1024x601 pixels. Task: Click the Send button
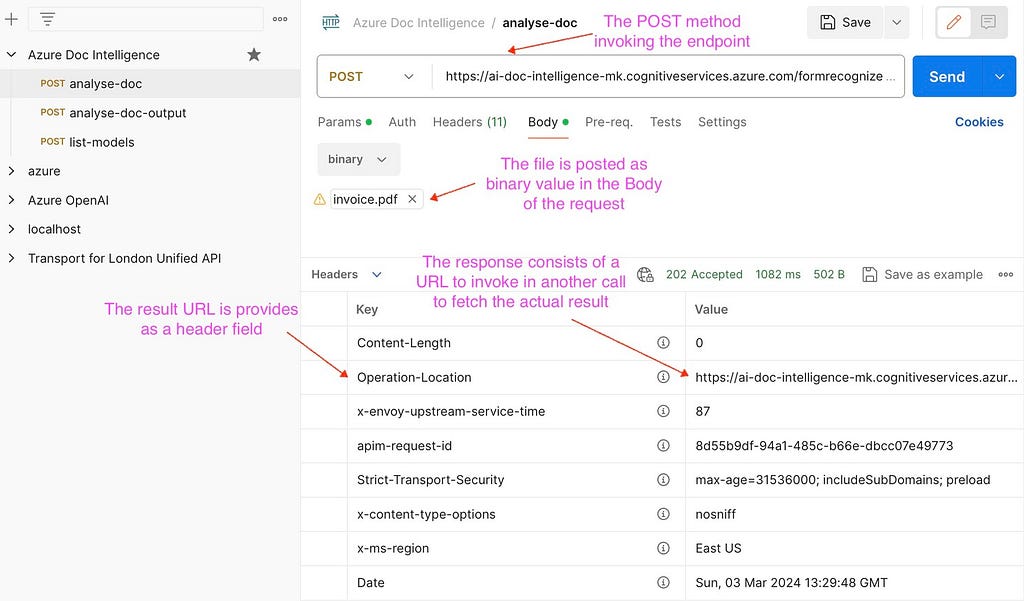coord(947,76)
